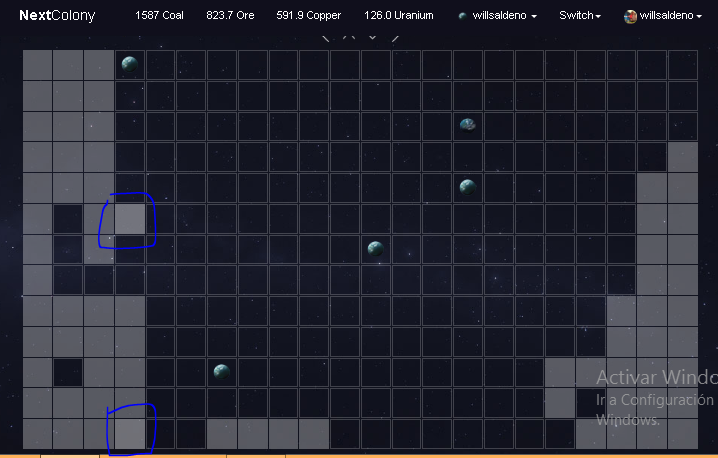Click the 126.0 Uranium resource counter
Screen dimensions: 718x458
click(x=399, y=15)
